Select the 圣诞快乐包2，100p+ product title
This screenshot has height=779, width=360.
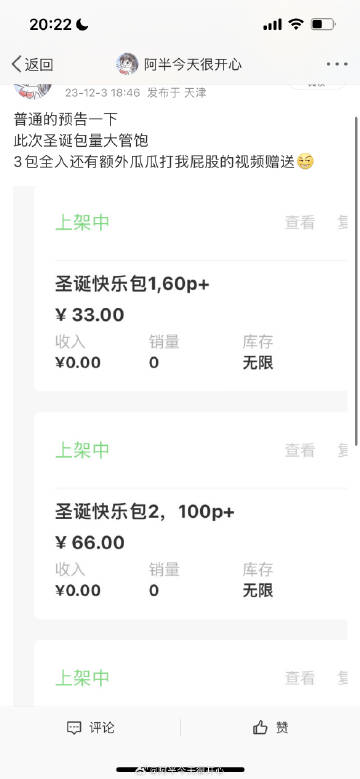tap(144, 512)
